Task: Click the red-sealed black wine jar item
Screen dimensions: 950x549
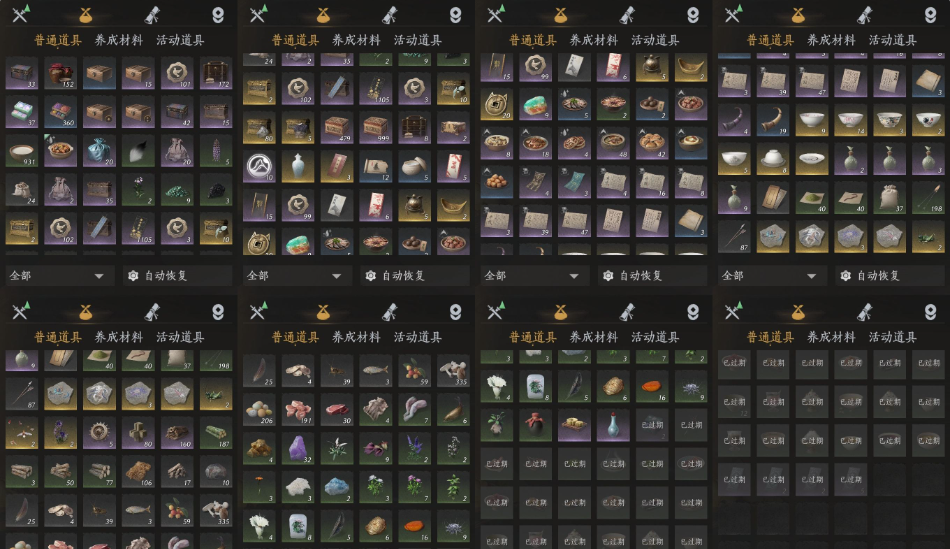Action: (x=536, y=424)
